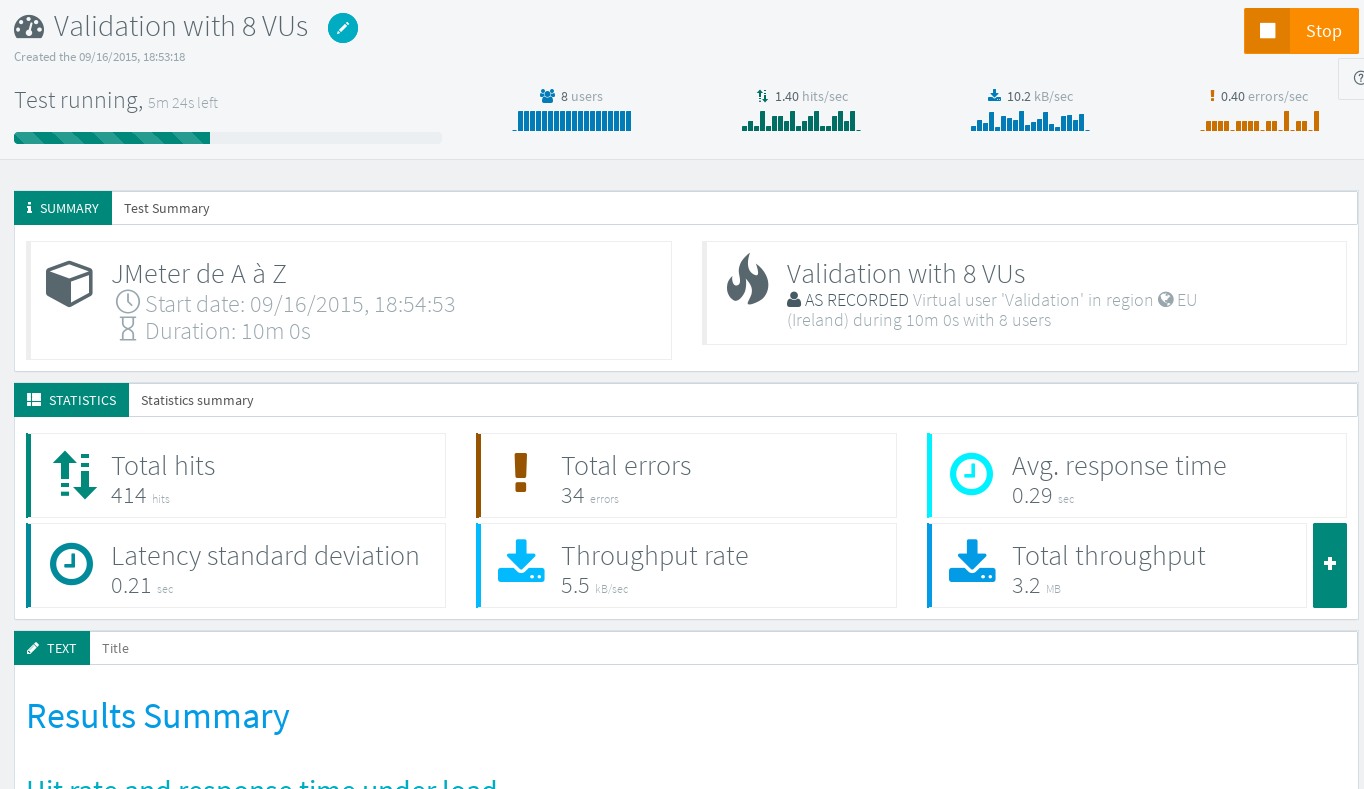Click the Latency standard deviation clock icon

(72, 565)
